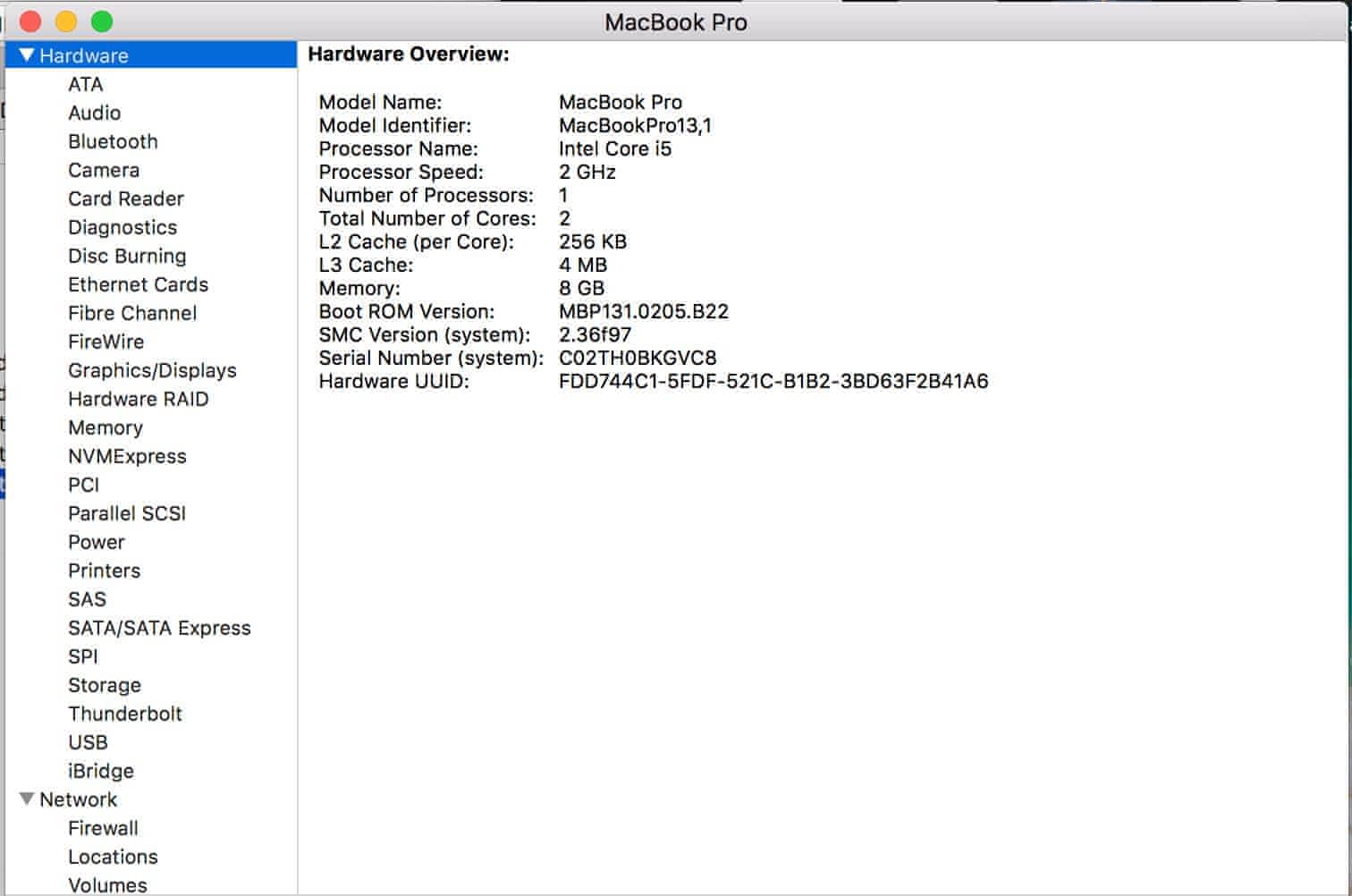Show Parallel SCSI details
Viewport: 1352px width, 896px height.
coord(127,513)
